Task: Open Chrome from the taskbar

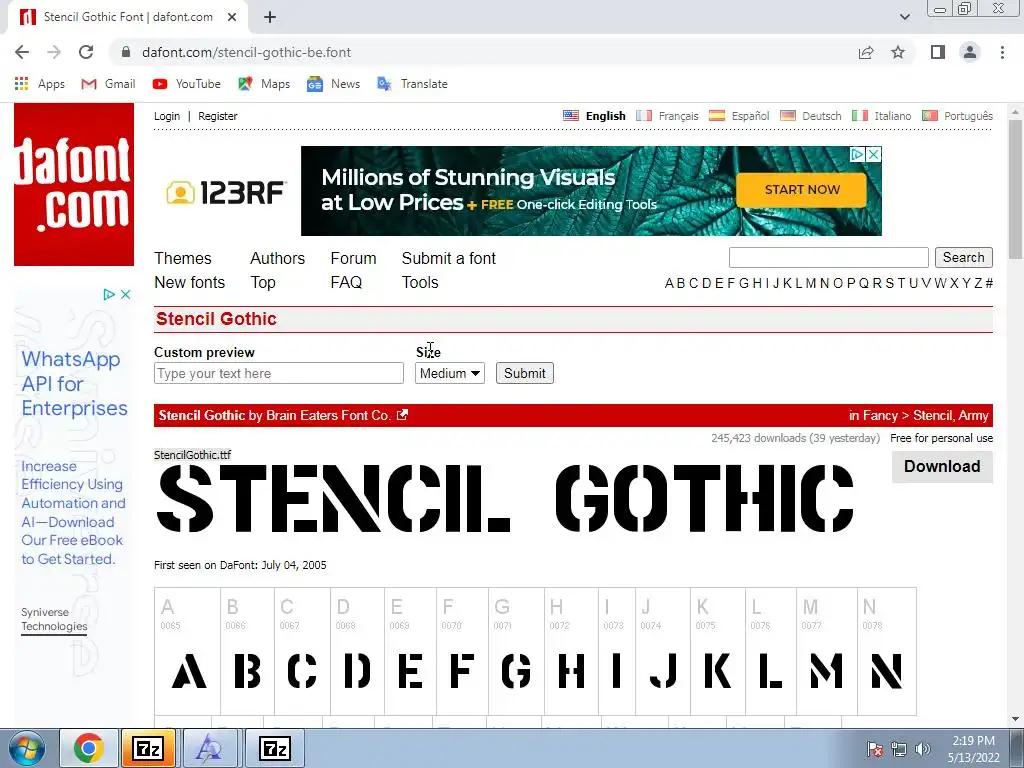Action: click(88, 748)
